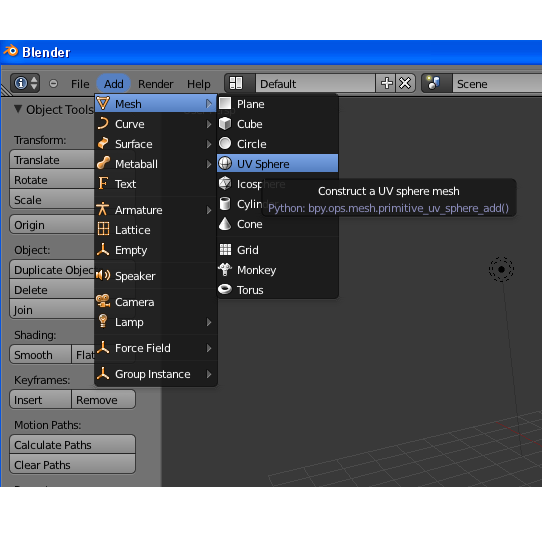542x548 pixels.
Task: Expand the Surface submenu
Action: 156,144
